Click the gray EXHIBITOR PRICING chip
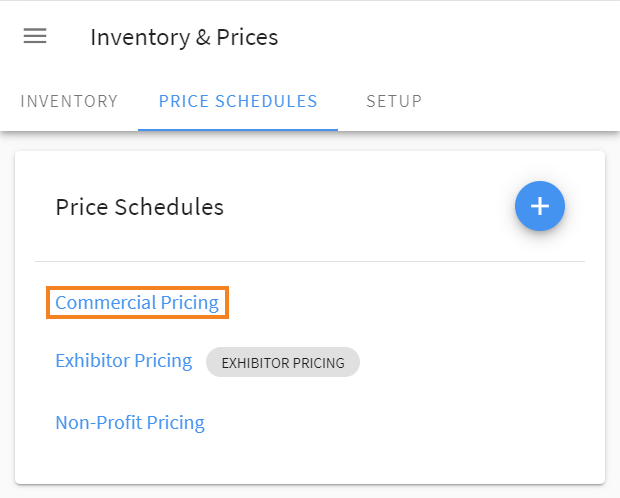Viewport: 620px width, 498px height. pyautogui.click(x=283, y=363)
